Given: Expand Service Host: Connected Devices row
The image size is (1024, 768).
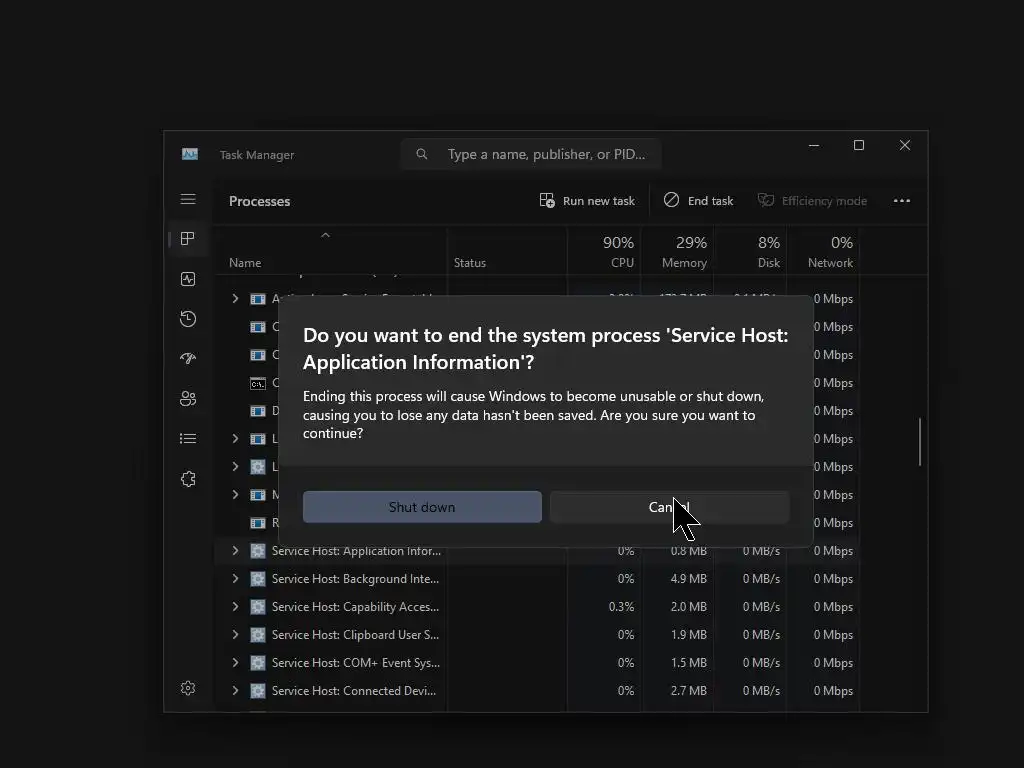Looking at the screenshot, I should point(235,691).
